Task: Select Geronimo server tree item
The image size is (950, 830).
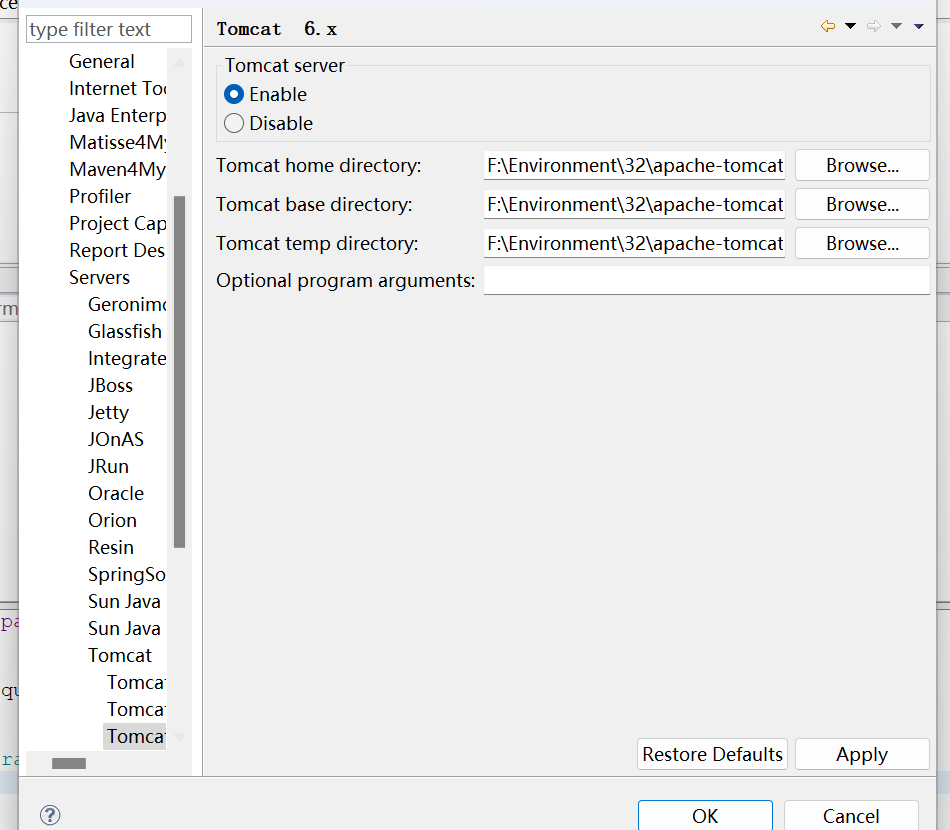Action: tap(127, 304)
